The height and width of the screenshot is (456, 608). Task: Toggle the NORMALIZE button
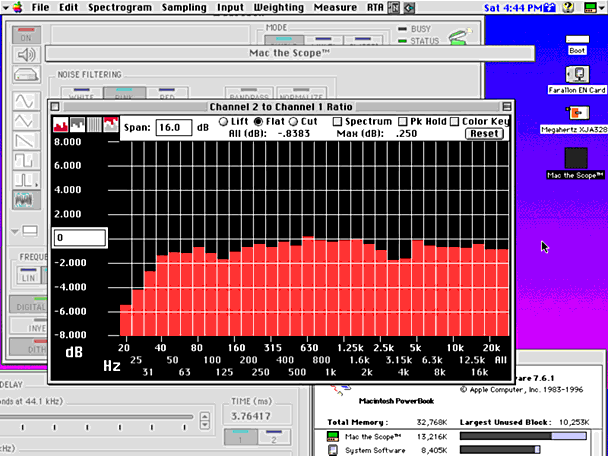301,93
